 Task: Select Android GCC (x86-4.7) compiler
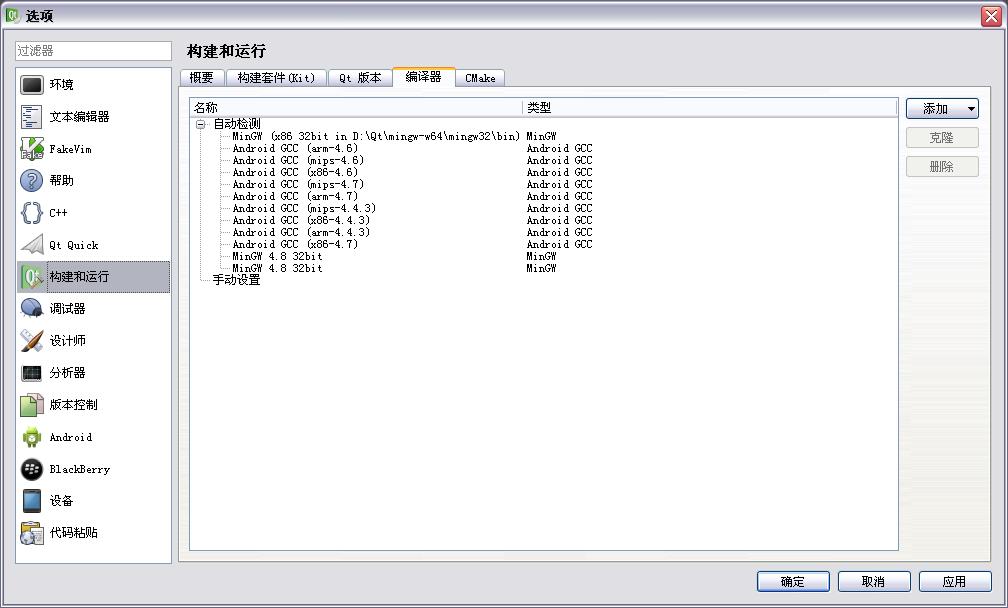[295, 244]
